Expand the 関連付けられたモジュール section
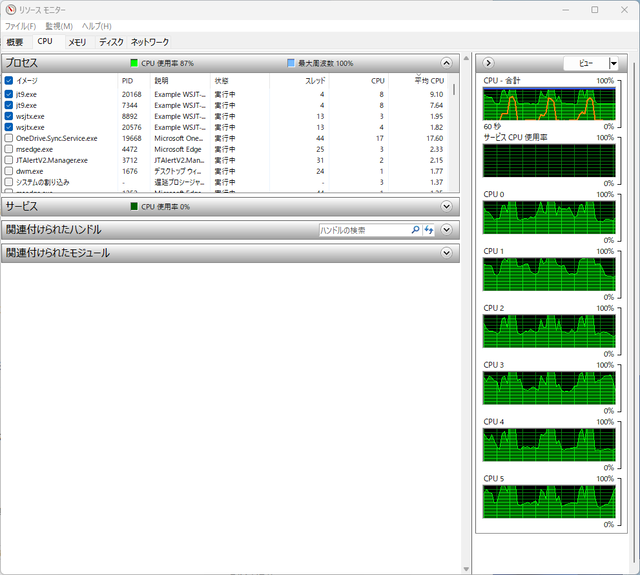The width and height of the screenshot is (640, 575). coord(447,253)
